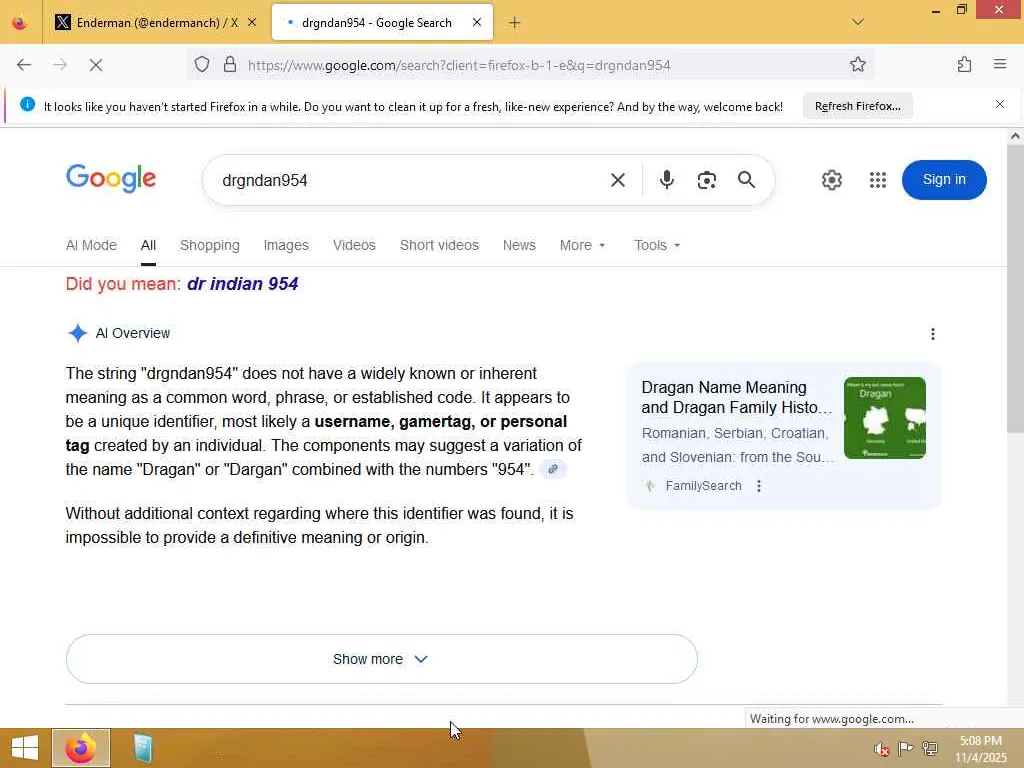Open the FamilySearch source link
Screen dimensions: 1024x768
pyautogui.click(x=703, y=486)
